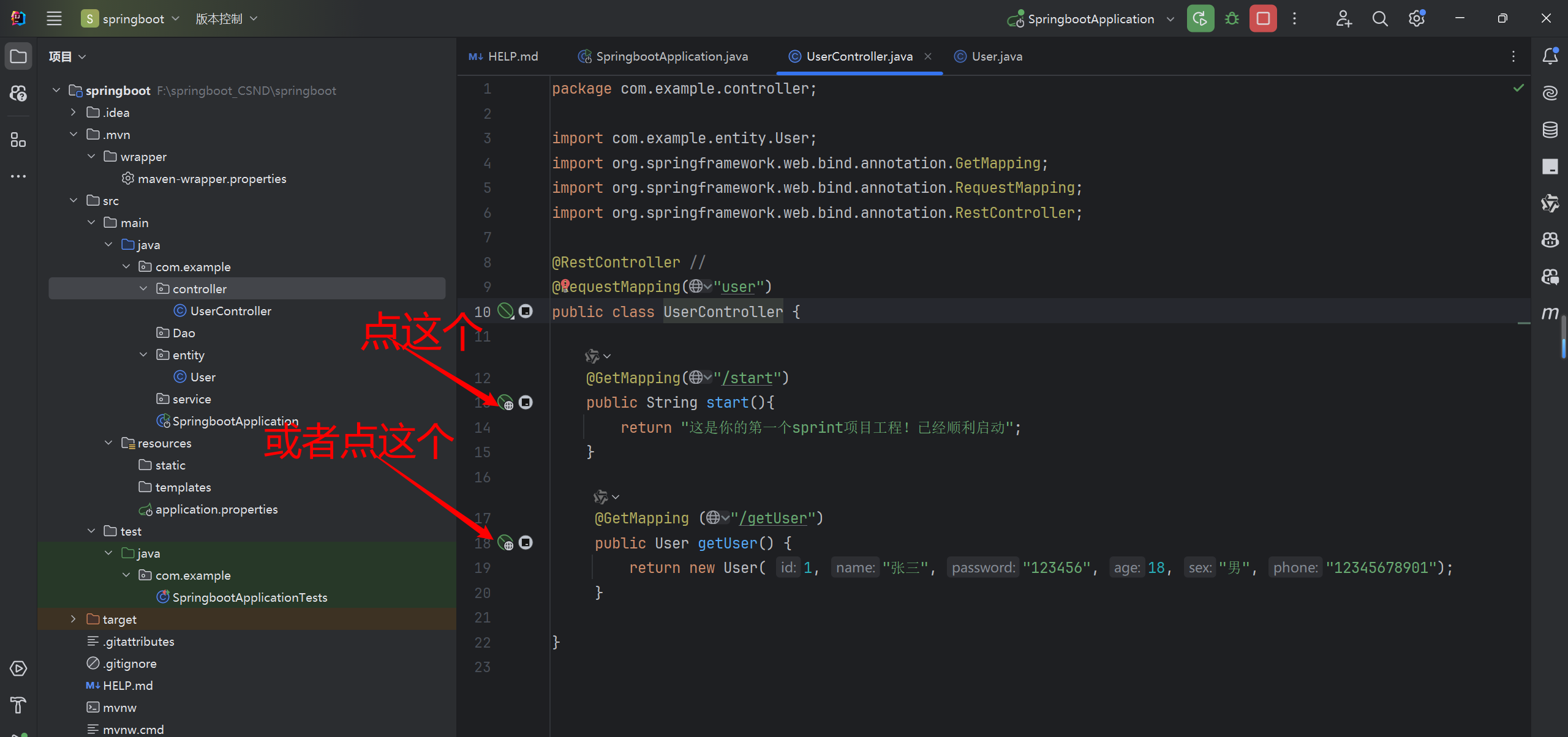Collapse the controller package
Viewport: 1568px width, 737px height.
pos(143,288)
